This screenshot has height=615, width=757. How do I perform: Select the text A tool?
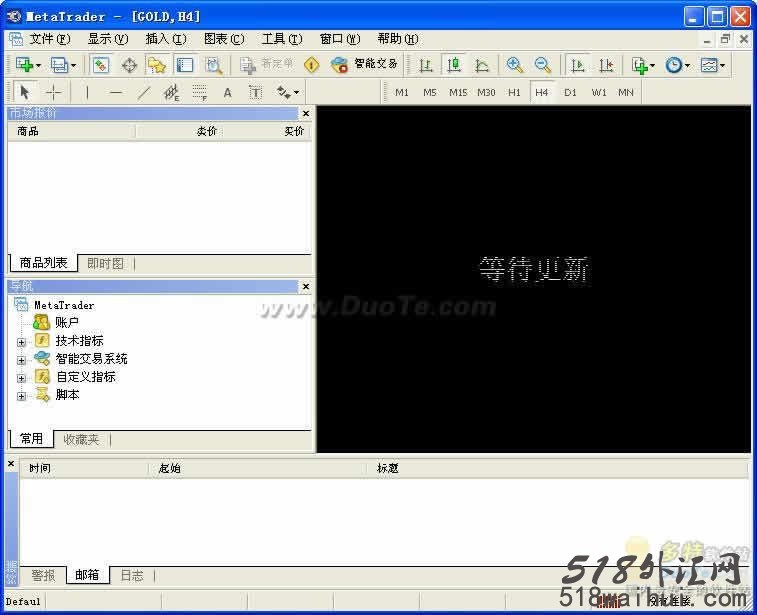(227, 92)
